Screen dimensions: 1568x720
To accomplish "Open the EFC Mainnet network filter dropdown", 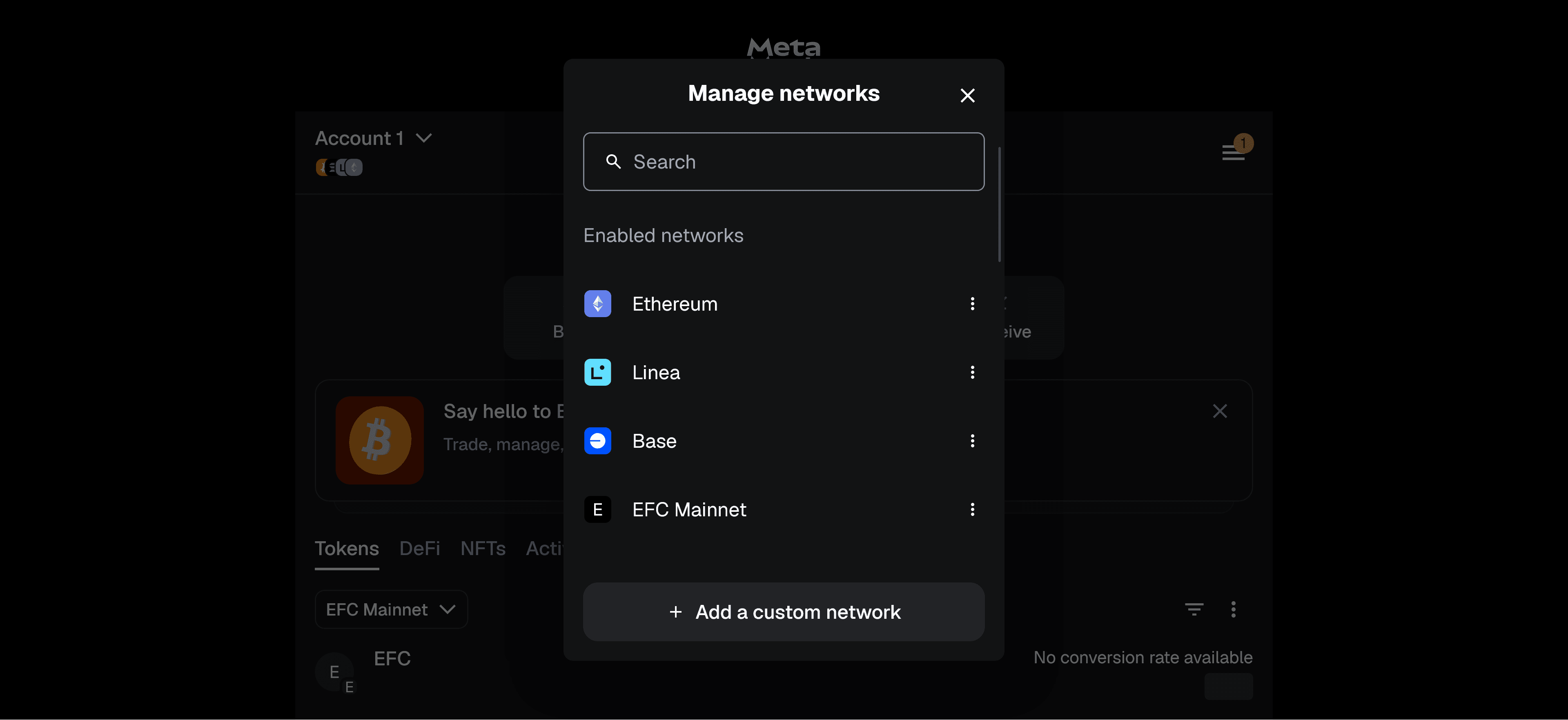I will (391, 609).
